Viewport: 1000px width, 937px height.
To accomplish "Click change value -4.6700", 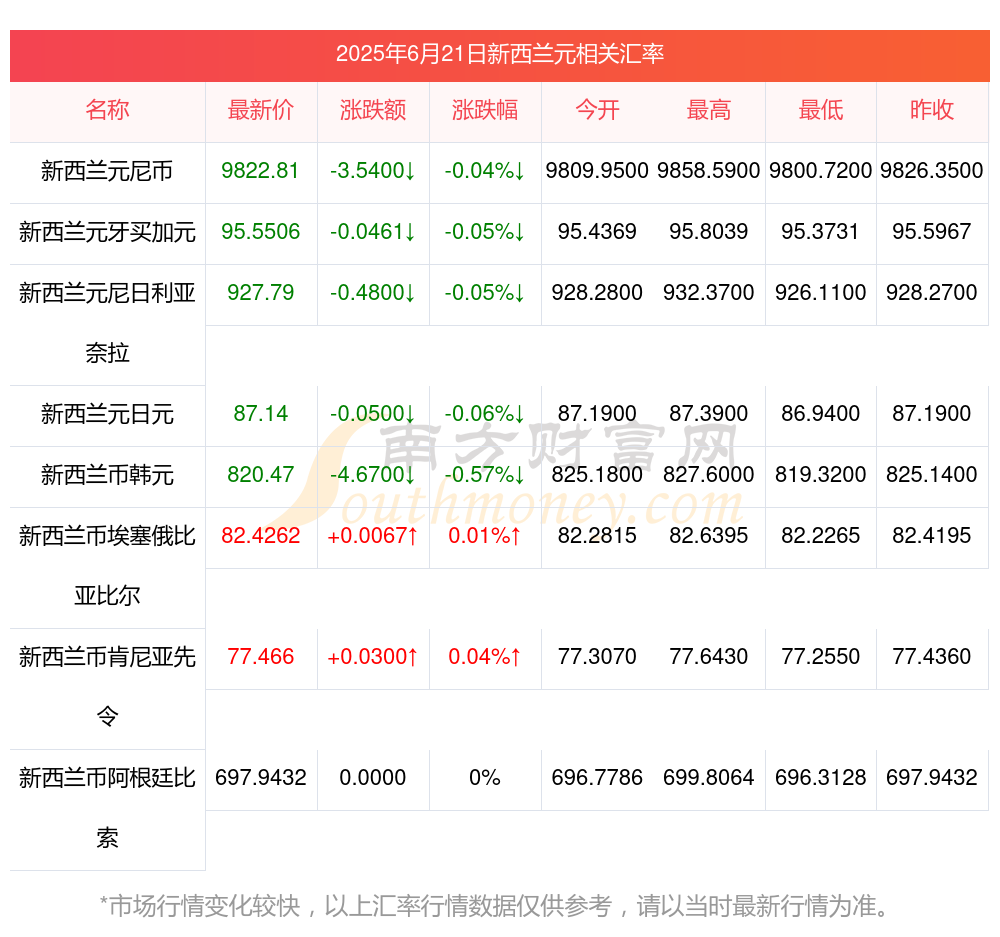I will pyautogui.click(x=372, y=475).
